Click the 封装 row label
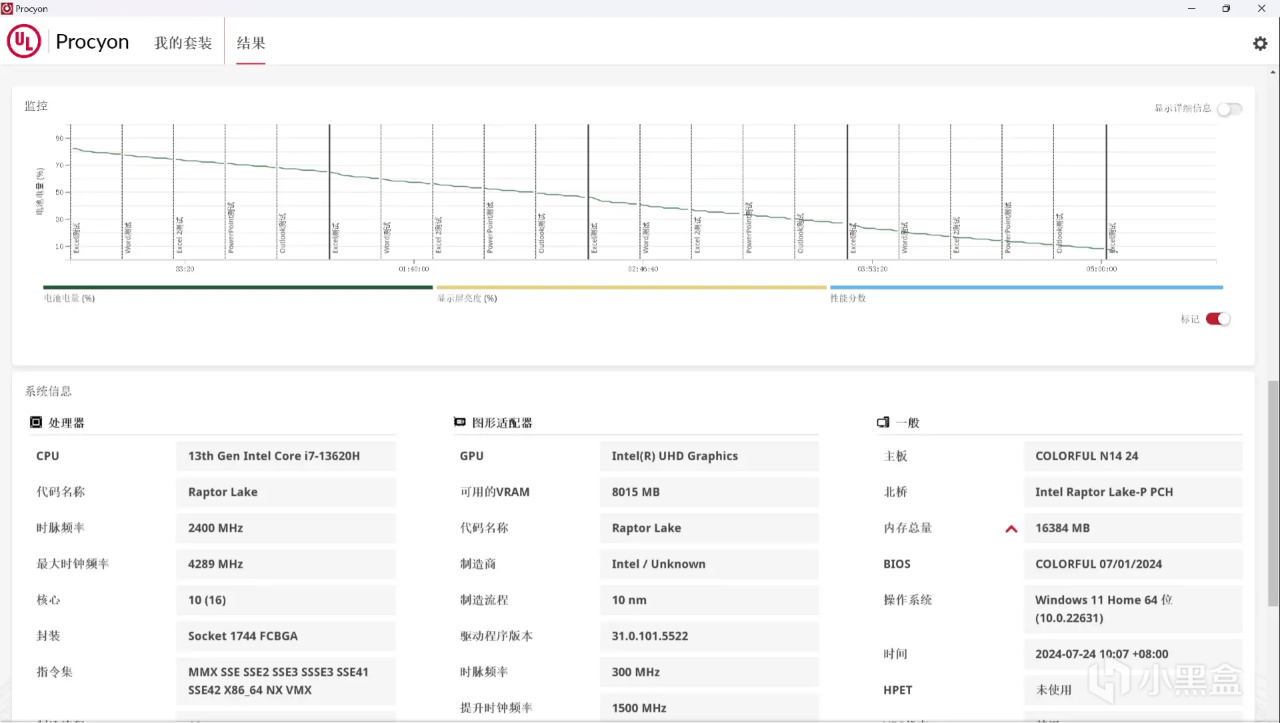Viewport: 1280px width, 723px height. point(48,636)
